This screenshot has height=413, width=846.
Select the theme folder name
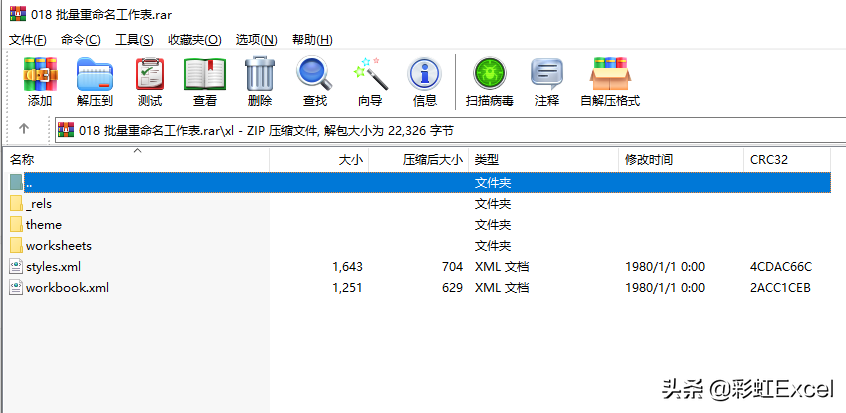click(44, 225)
